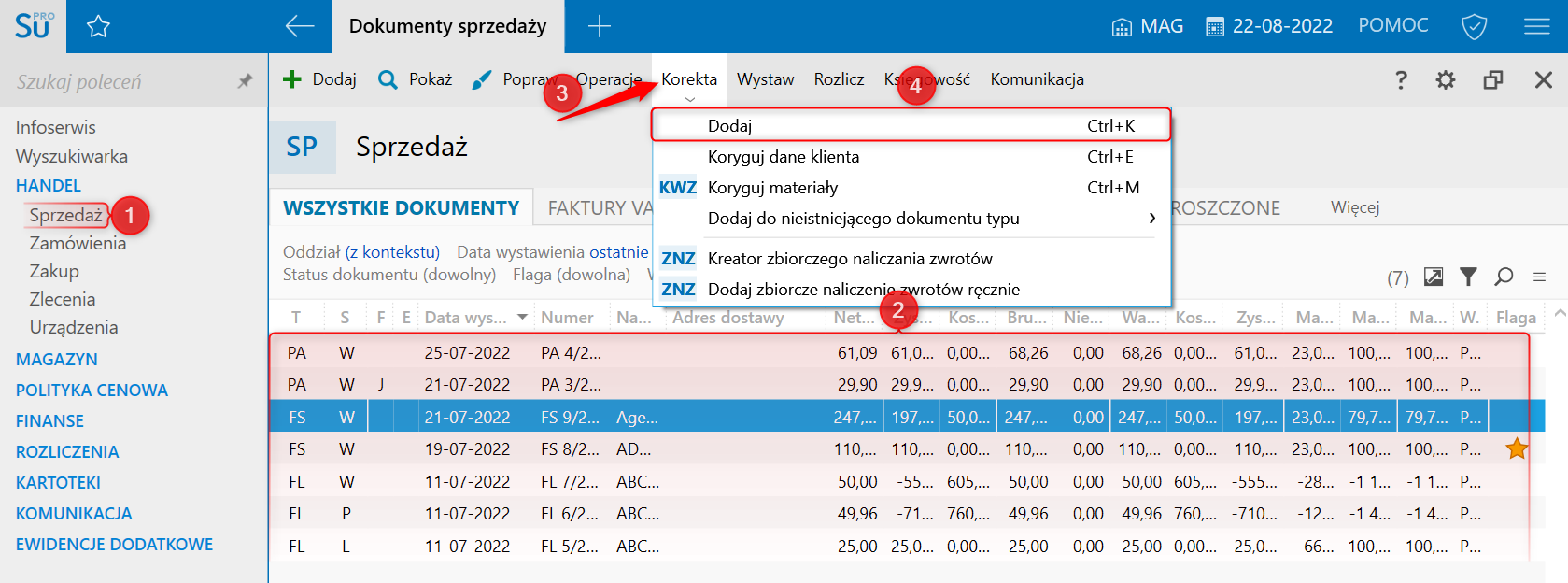This screenshot has width=1568, height=583.
Task: Toggle the star flag on FS 8/2 row
Action: coord(1517,449)
